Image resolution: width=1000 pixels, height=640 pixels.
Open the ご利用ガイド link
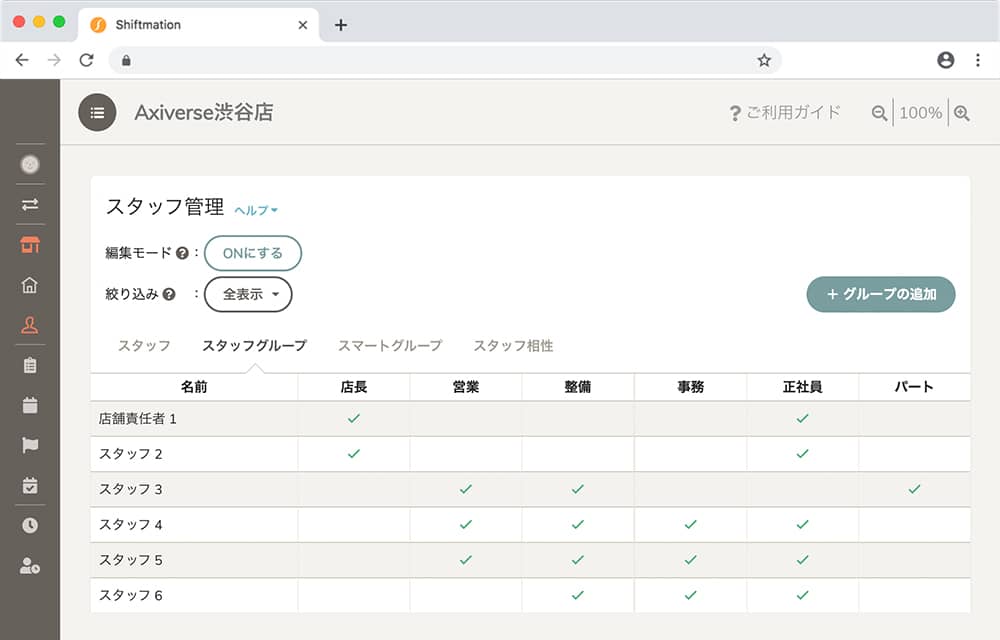point(785,113)
